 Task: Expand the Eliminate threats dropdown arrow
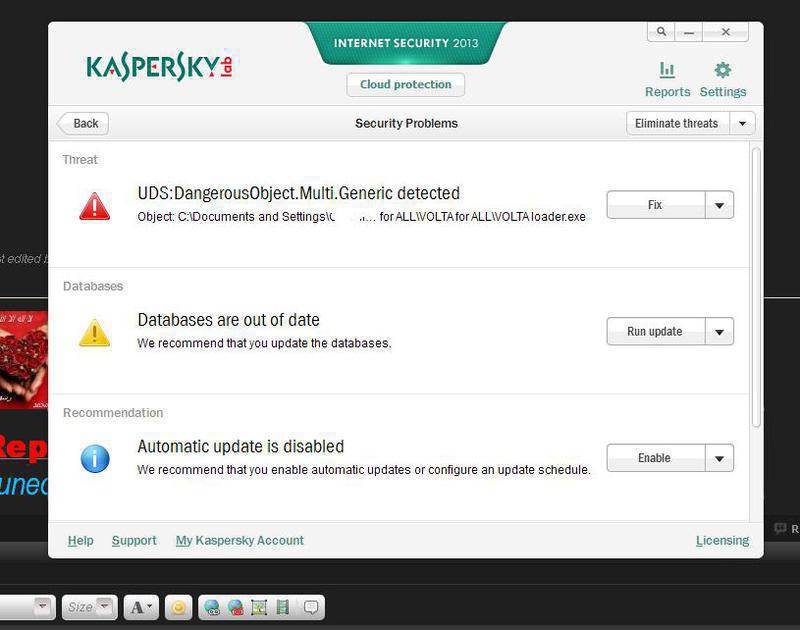742,123
